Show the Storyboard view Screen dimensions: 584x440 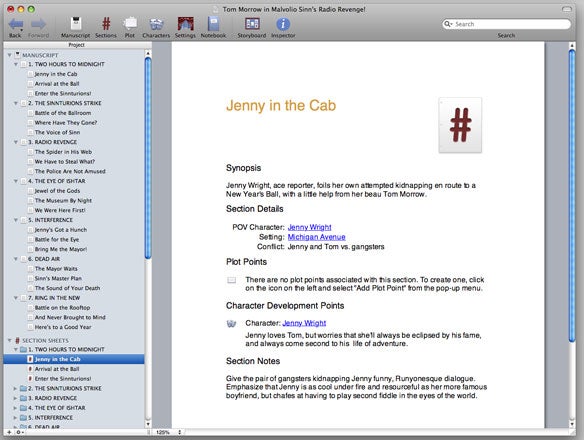point(252,24)
